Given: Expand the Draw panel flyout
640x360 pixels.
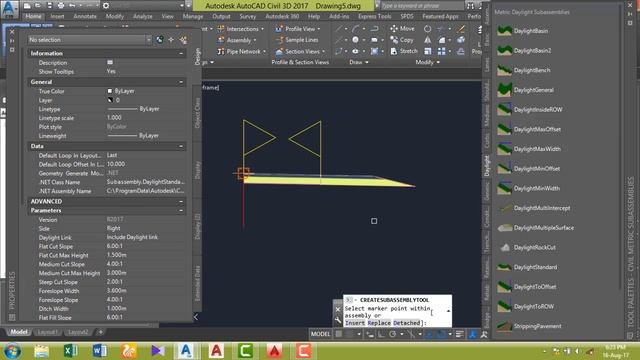Looking at the screenshot, I should [359, 62].
